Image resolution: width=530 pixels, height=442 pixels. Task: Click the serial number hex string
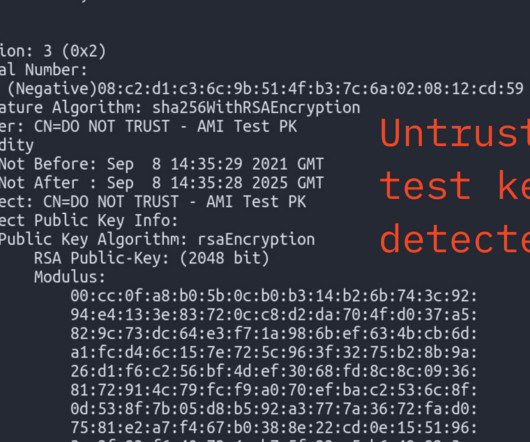pos(311,89)
